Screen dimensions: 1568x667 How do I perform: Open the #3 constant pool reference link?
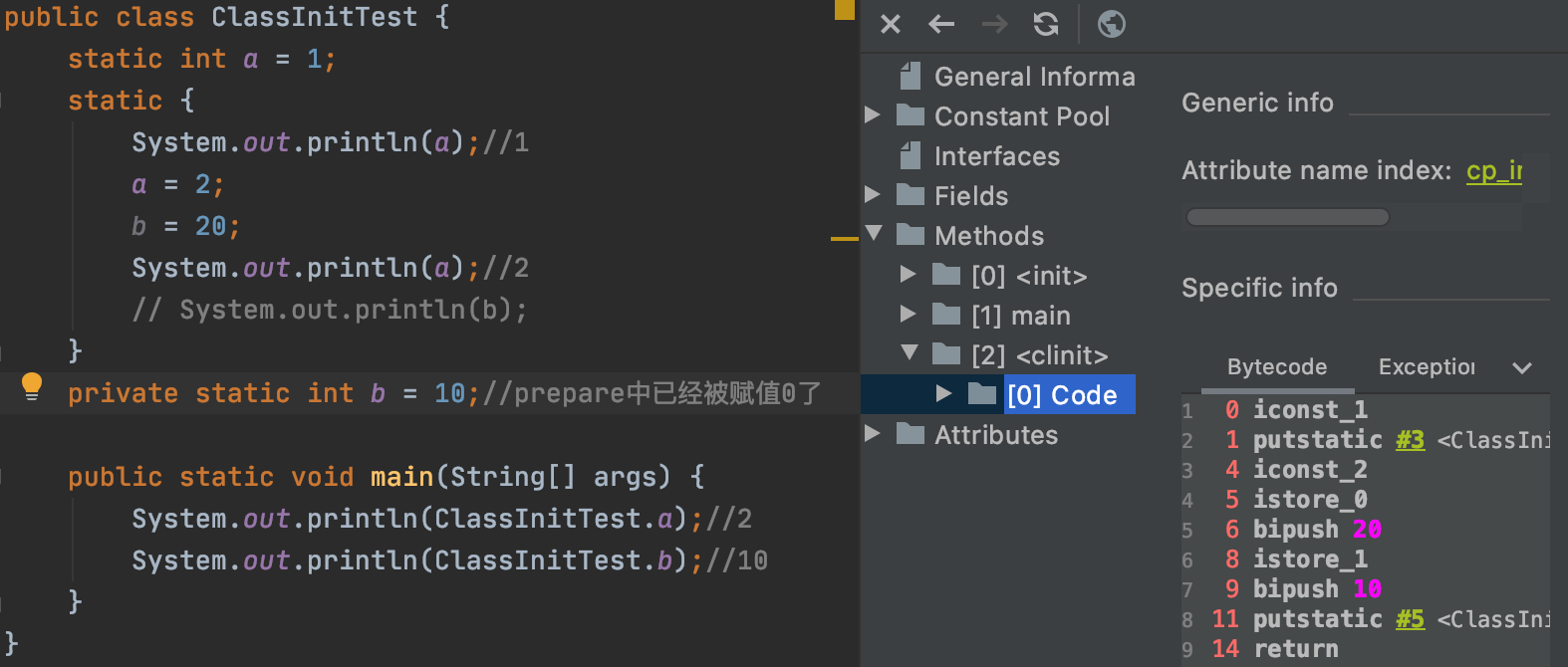1410,440
